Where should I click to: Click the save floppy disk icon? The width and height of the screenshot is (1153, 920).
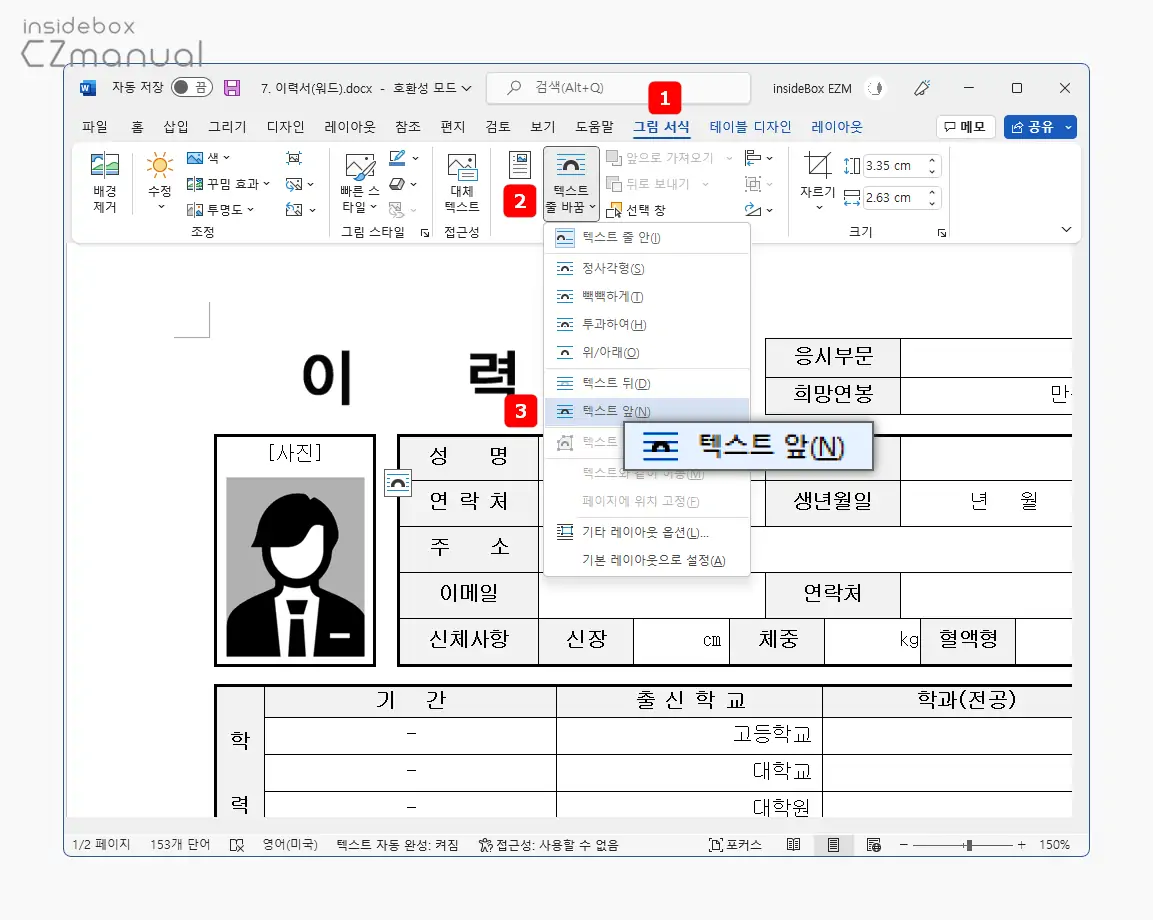point(232,88)
